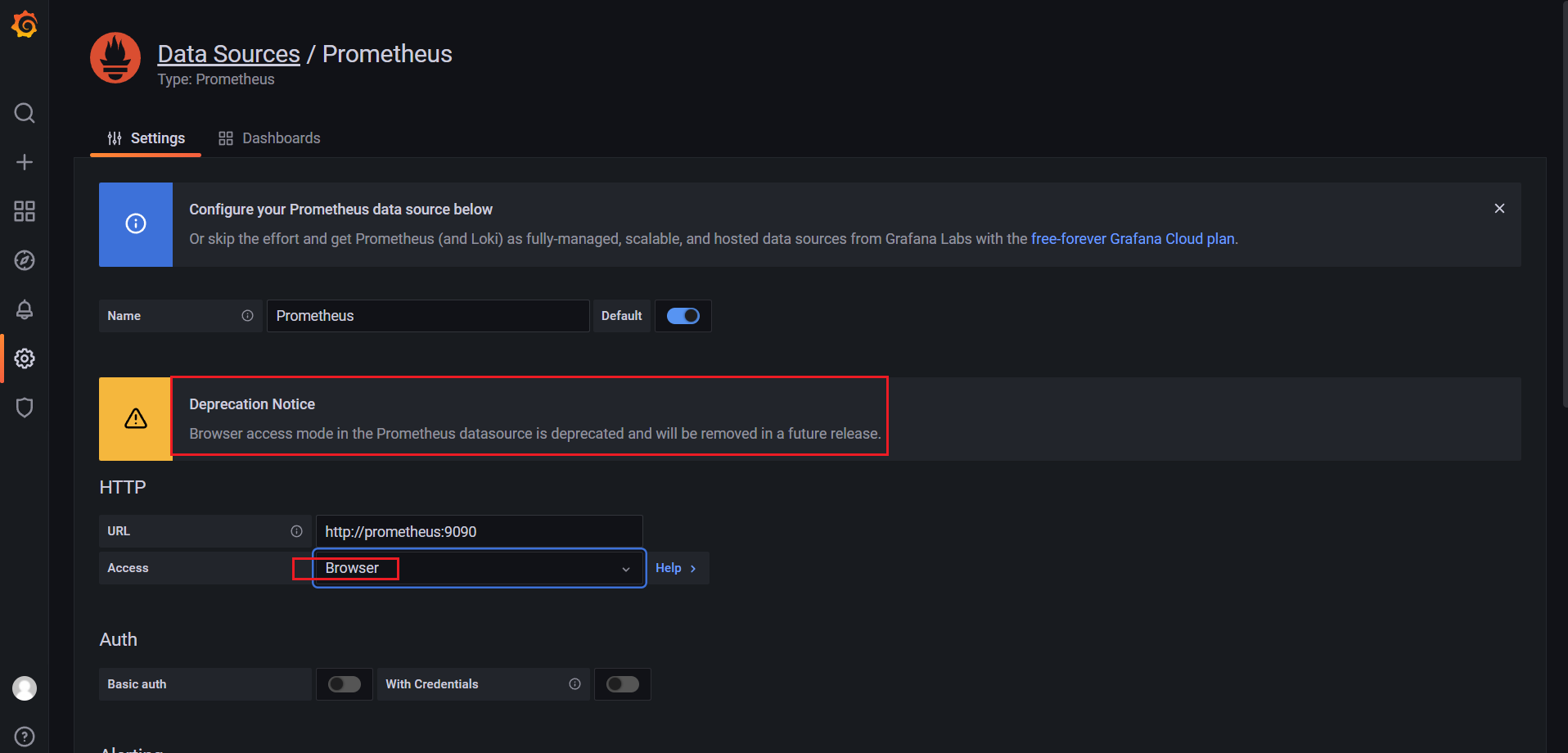Click the blue info circle icon in banner
1568x753 pixels.
coord(136,224)
